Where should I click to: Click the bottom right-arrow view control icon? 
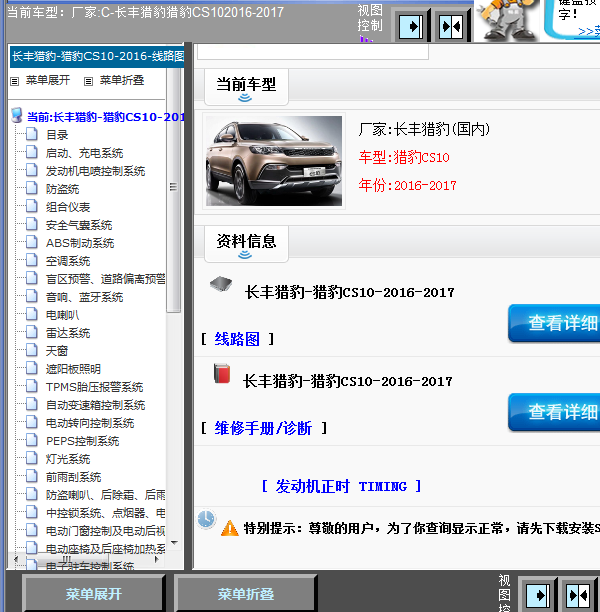[538, 595]
